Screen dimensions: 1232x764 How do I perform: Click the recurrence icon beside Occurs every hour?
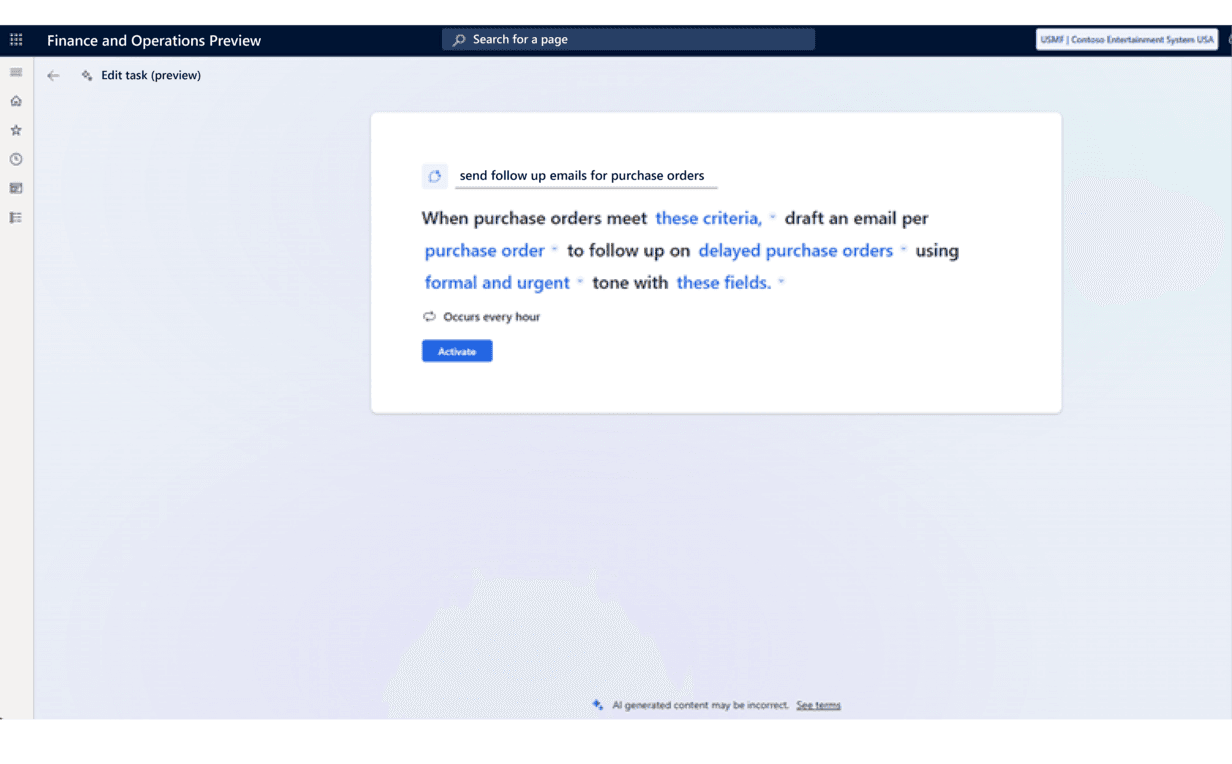[429, 317]
